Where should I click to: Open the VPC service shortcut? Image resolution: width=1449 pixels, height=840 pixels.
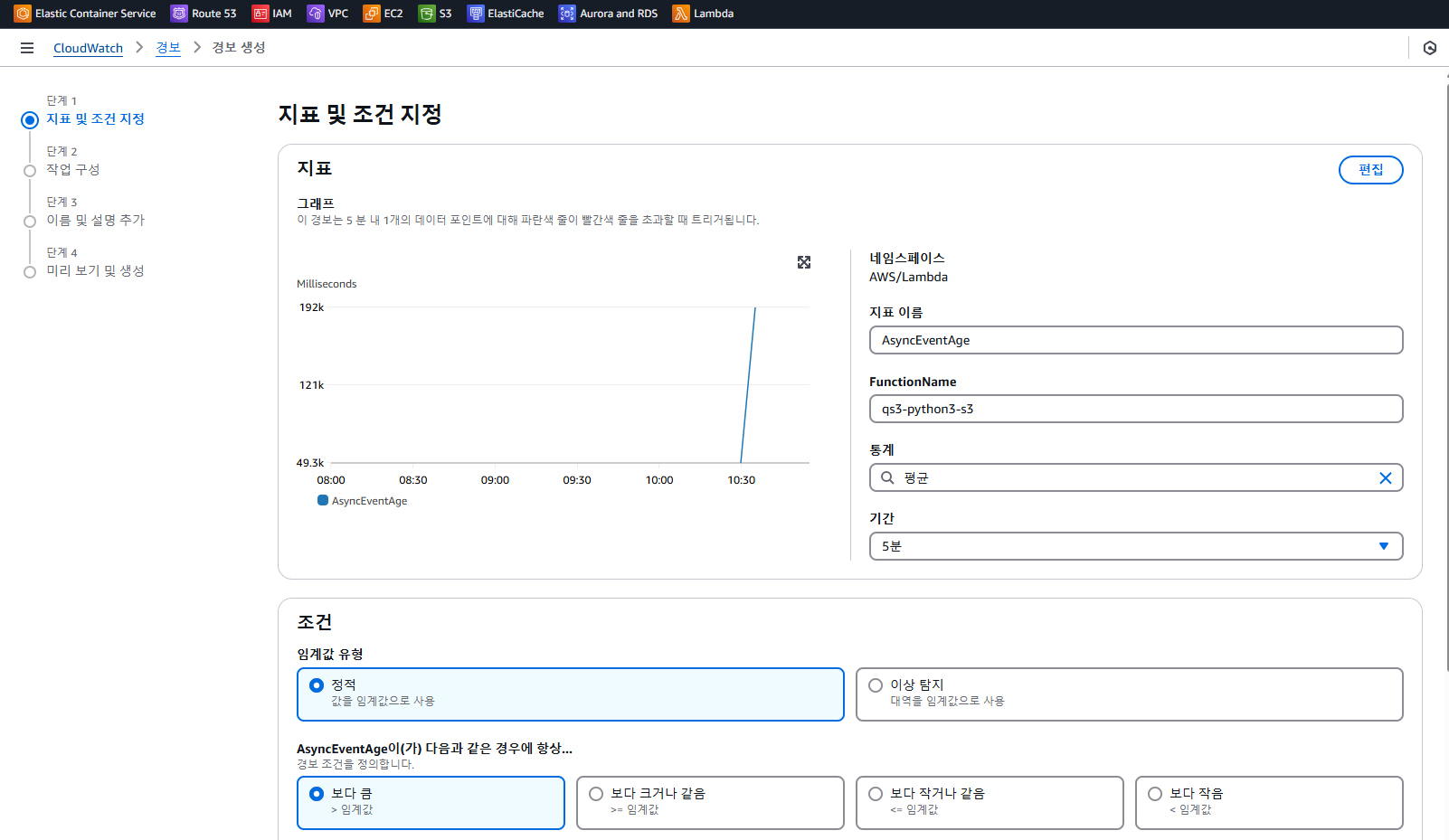click(x=328, y=14)
